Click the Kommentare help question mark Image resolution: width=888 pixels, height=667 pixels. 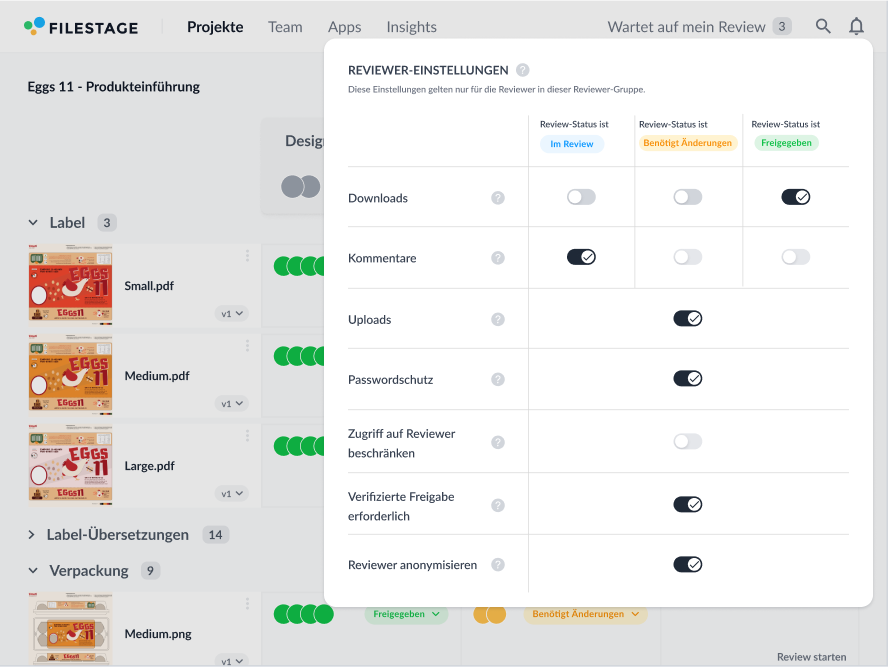[498, 258]
